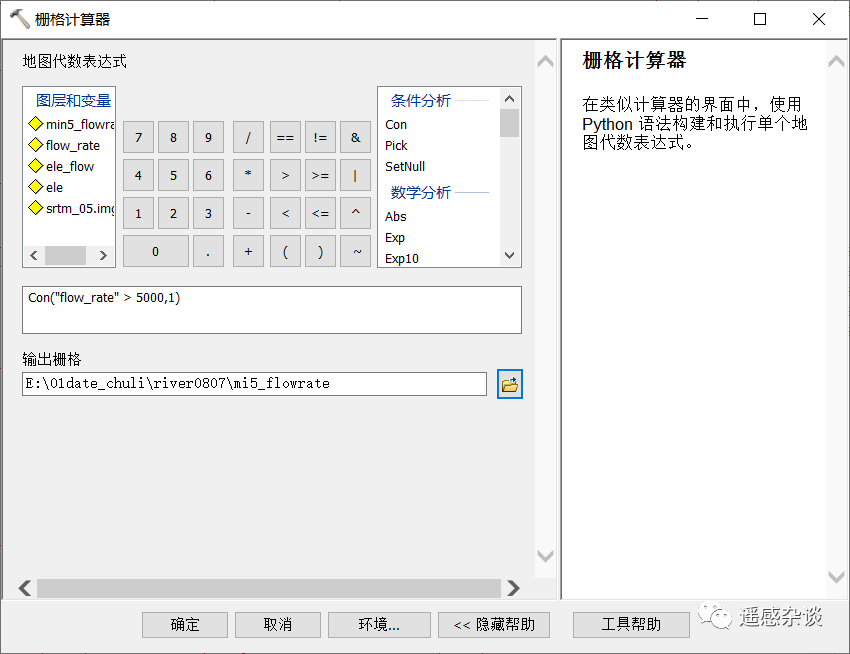Insert the Boolean And operator &
The width and height of the screenshot is (850, 654).
pos(356,137)
